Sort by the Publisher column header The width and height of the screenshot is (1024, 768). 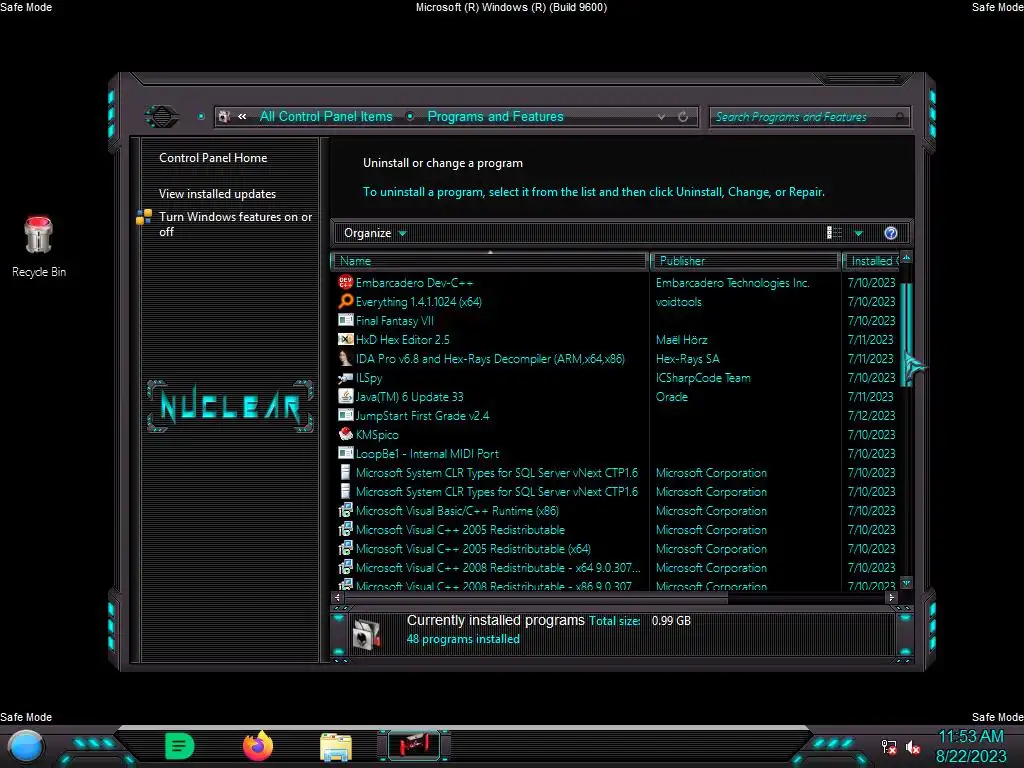pos(745,261)
